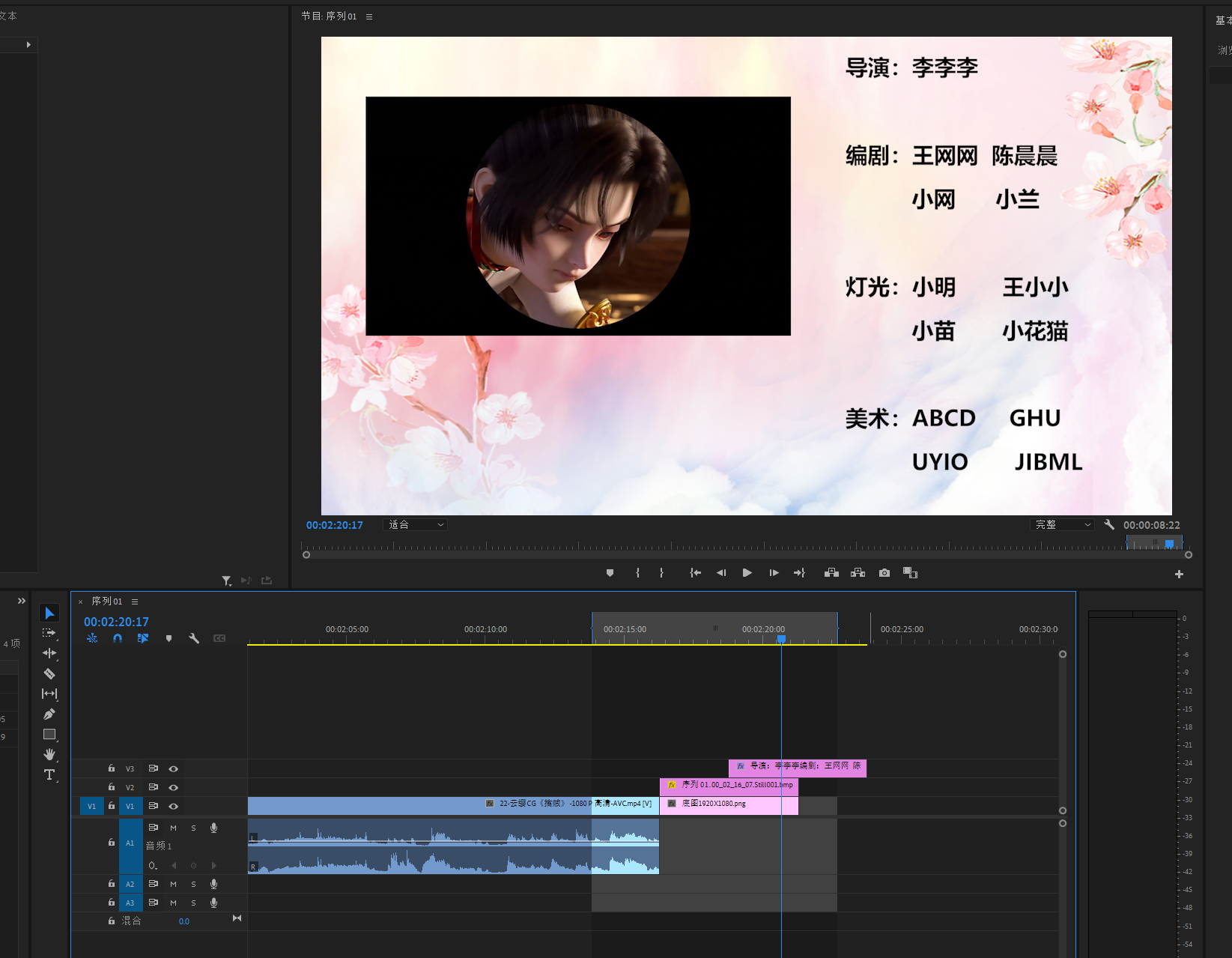Screen dimensions: 1232x958
Task: Expand the collapsed panels chevron
Action: pyautogui.click(x=22, y=601)
